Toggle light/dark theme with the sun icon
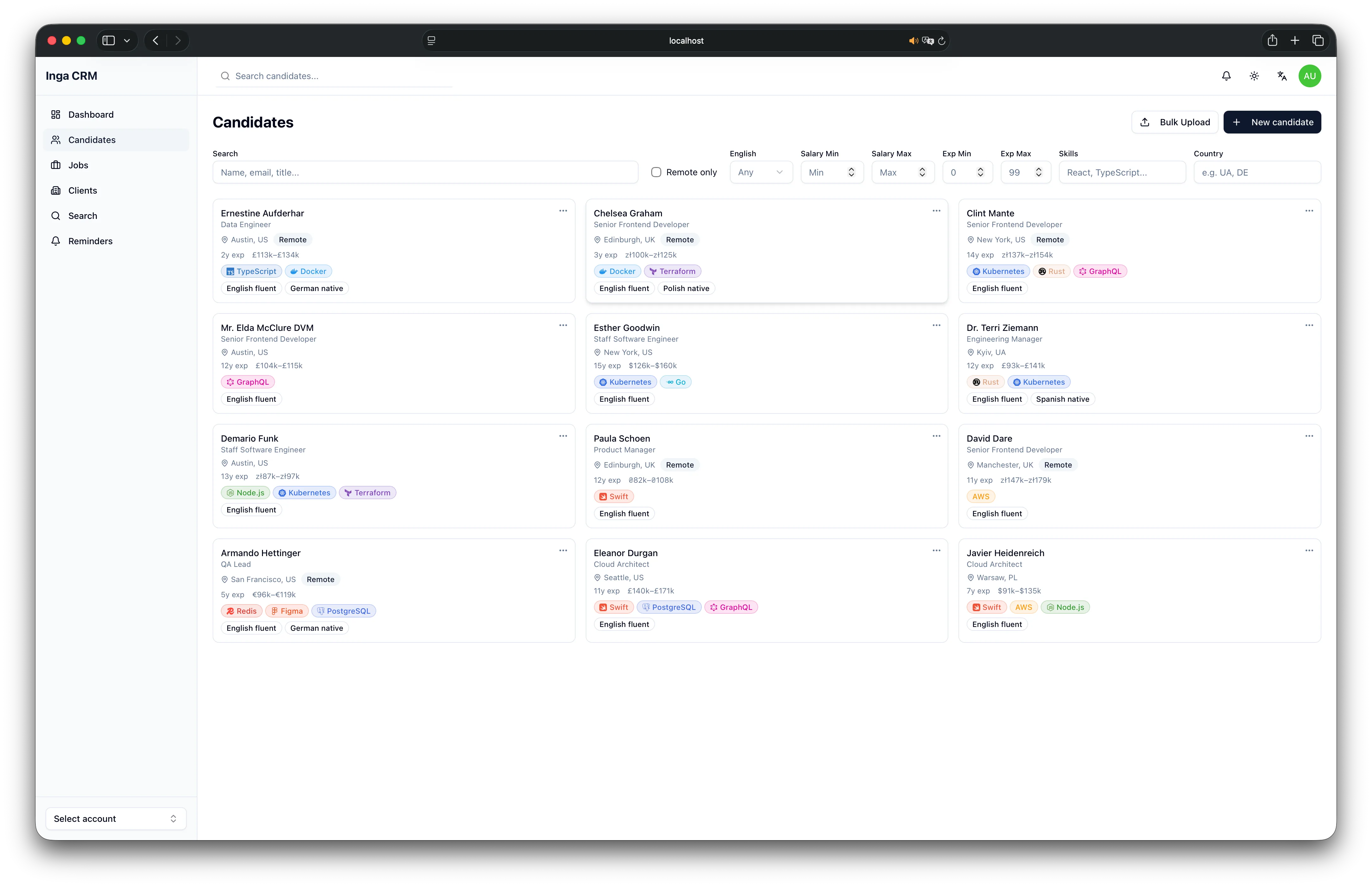This screenshot has width=1372, height=887. point(1254,76)
